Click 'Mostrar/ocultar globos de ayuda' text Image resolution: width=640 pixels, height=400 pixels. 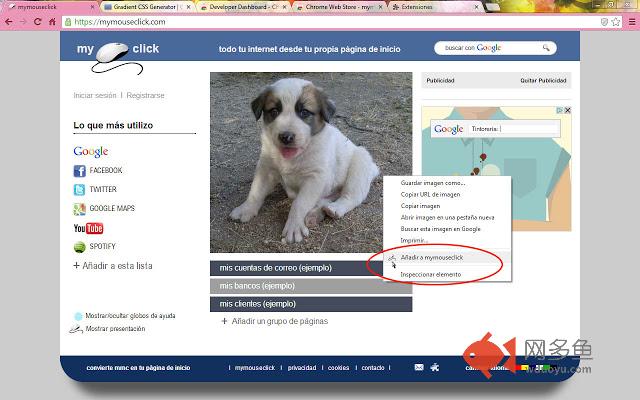(130, 316)
